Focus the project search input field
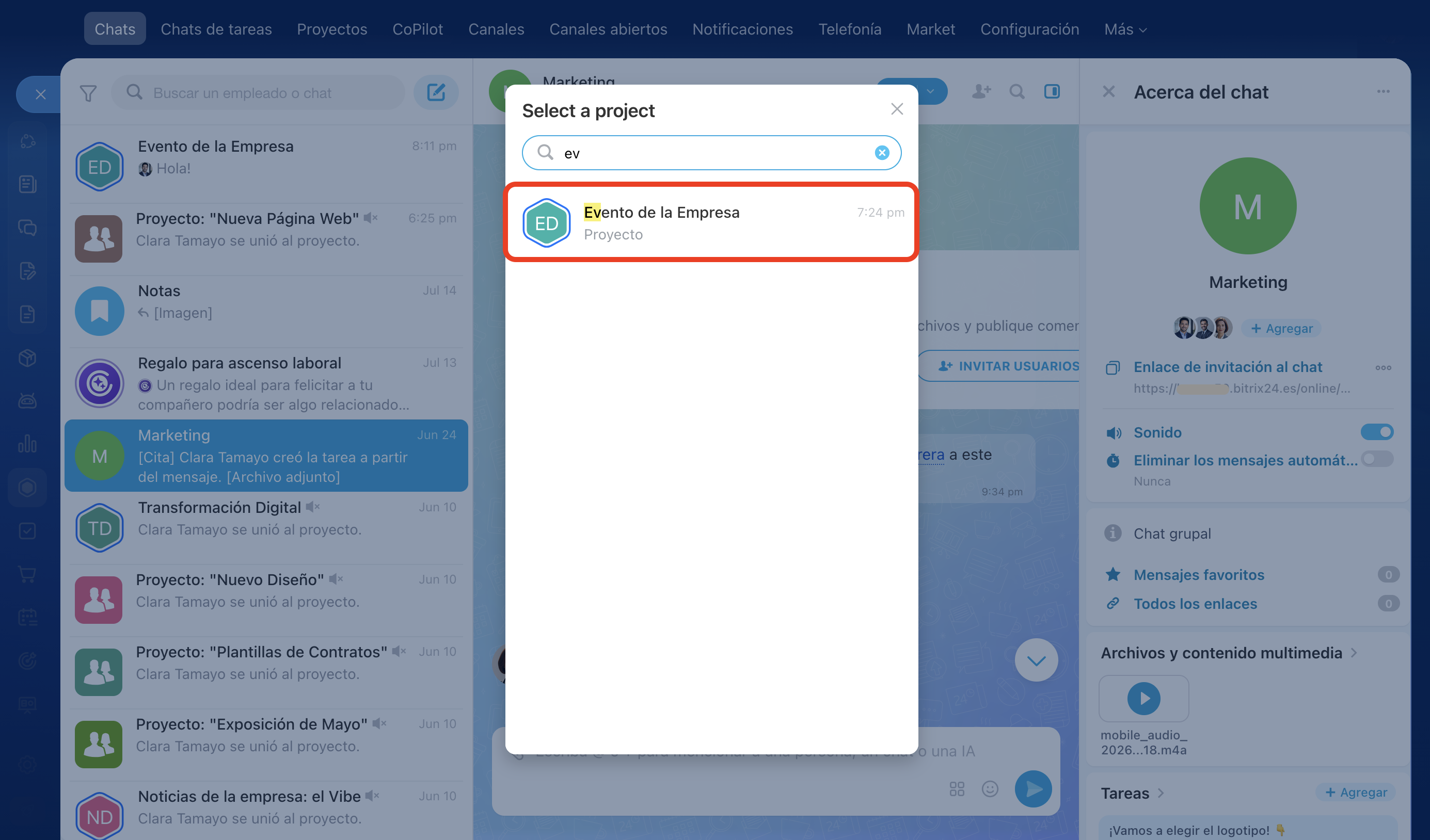1430x840 pixels. click(x=711, y=153)
